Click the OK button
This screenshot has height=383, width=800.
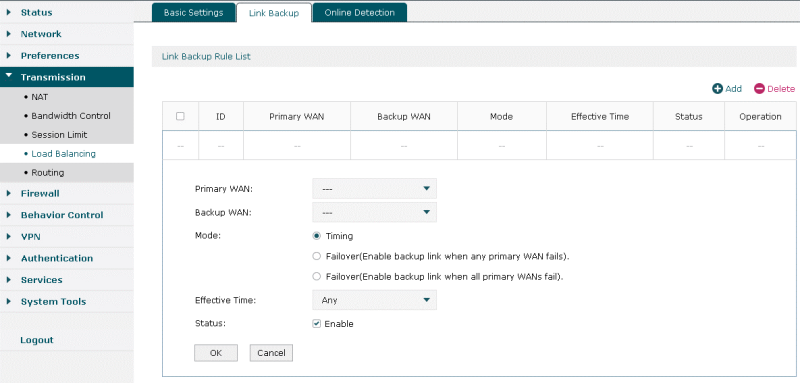pyautogui.click(x=216, y=352)
